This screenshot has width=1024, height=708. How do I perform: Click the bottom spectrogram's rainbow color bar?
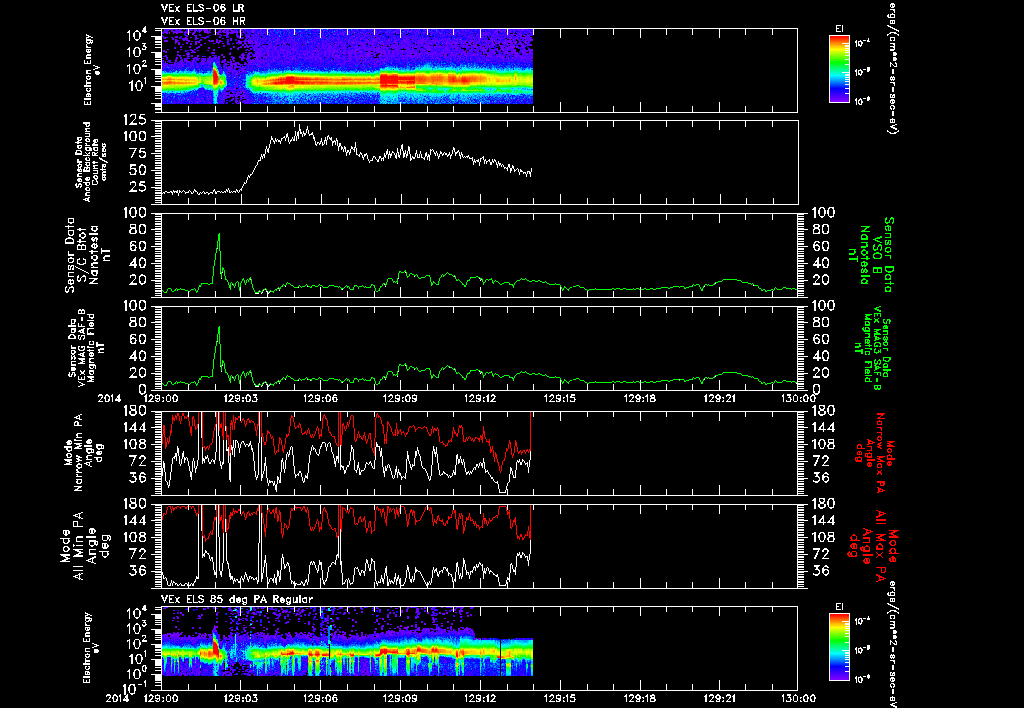point(839,647)
